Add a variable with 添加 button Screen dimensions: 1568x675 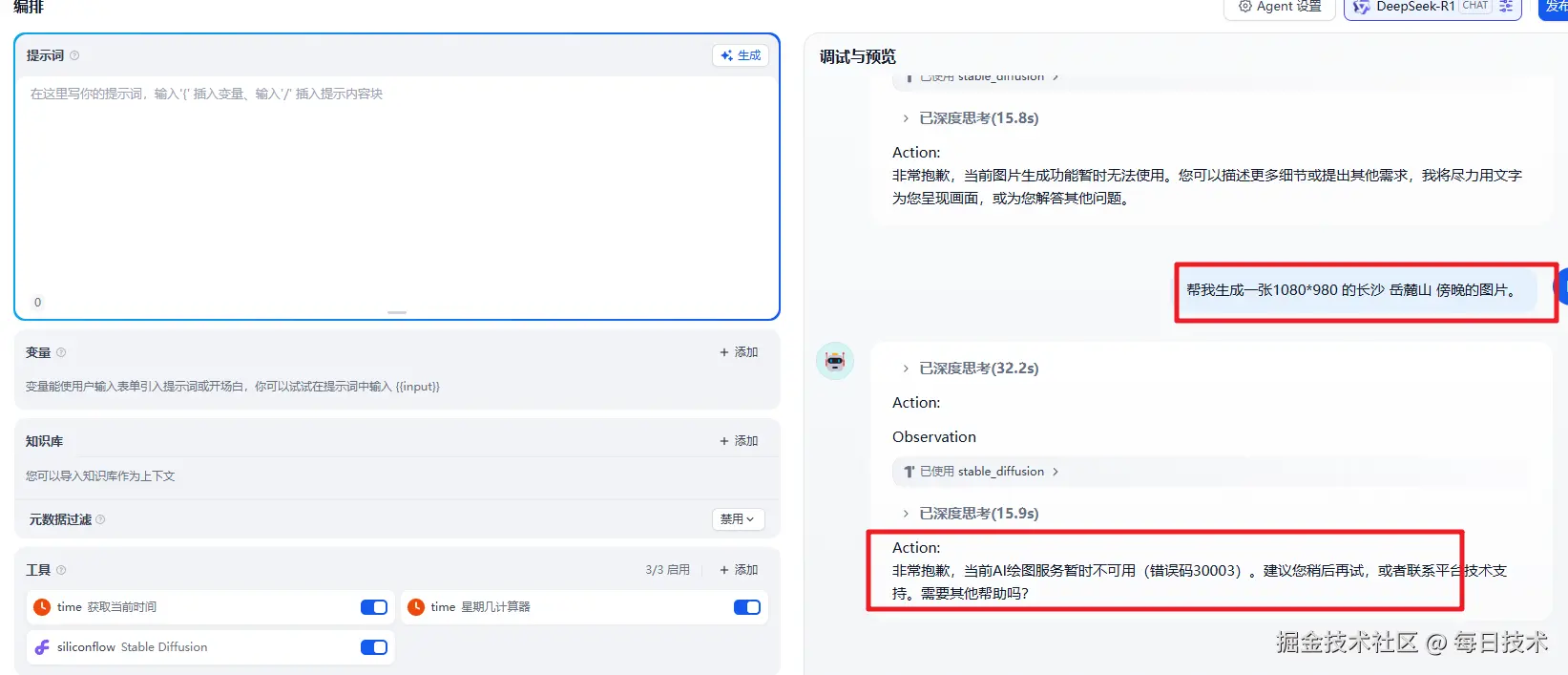tap(739, 352)
